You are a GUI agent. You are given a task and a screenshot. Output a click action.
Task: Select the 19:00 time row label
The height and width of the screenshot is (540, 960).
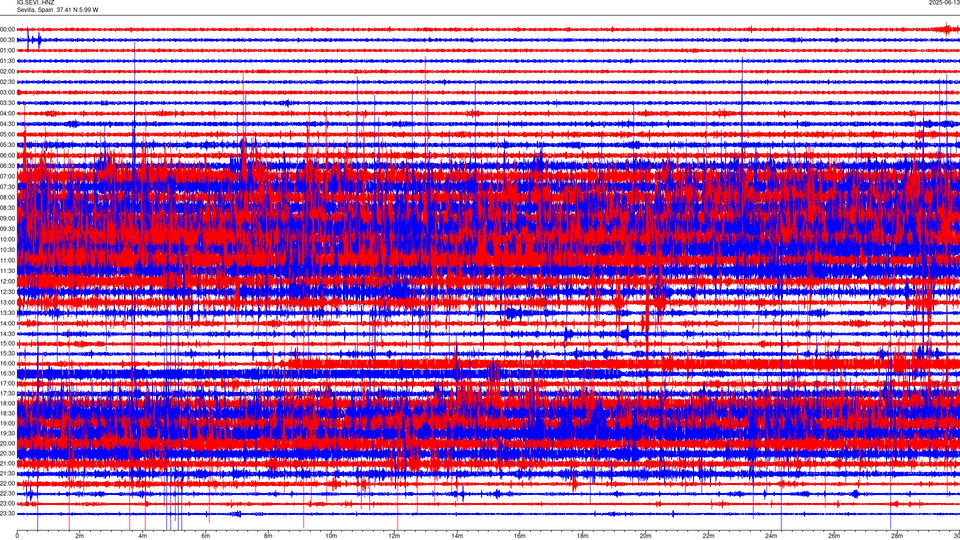pyautogui.click(x=7, y=424)
